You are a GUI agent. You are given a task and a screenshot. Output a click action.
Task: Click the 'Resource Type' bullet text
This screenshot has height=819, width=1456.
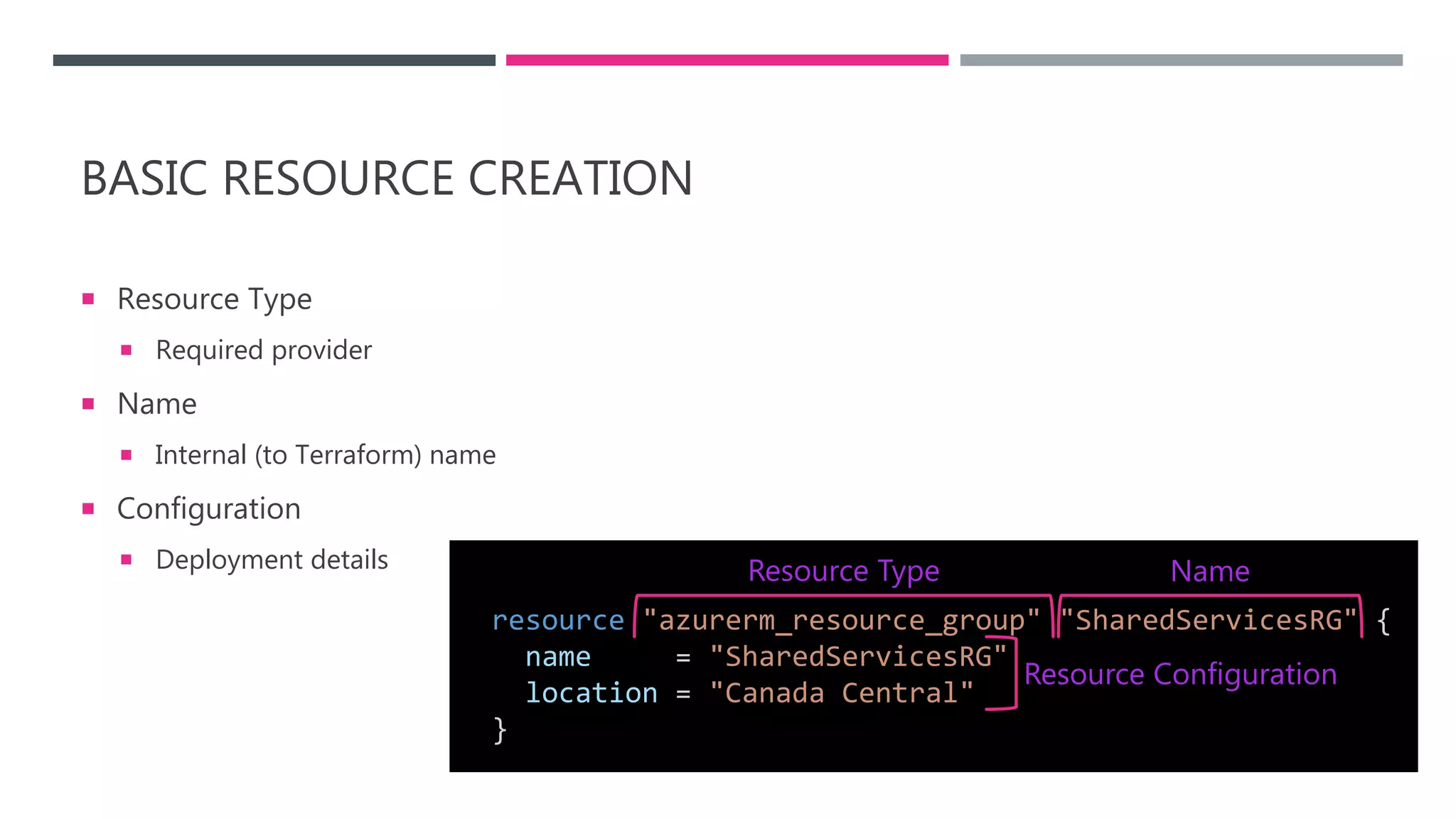pyautogui.click(x=214, y=299)
